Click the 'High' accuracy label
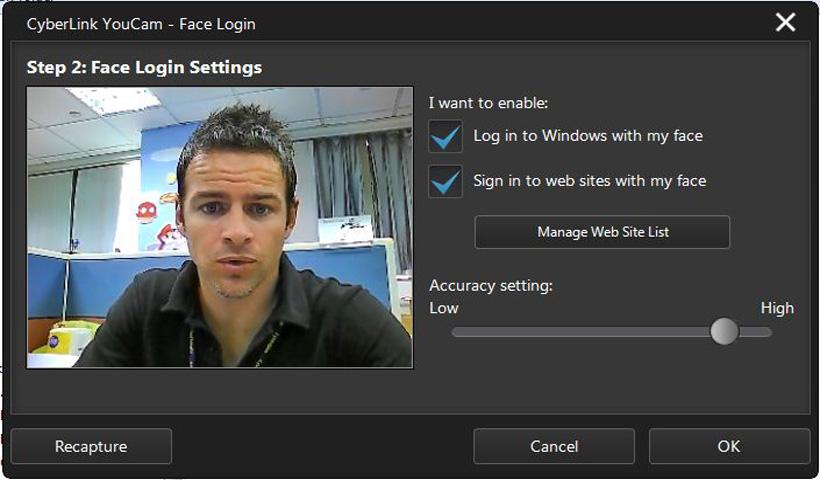The height and width of the screenshot is (480, 820). pyautogui.click(x=777, y=308)
